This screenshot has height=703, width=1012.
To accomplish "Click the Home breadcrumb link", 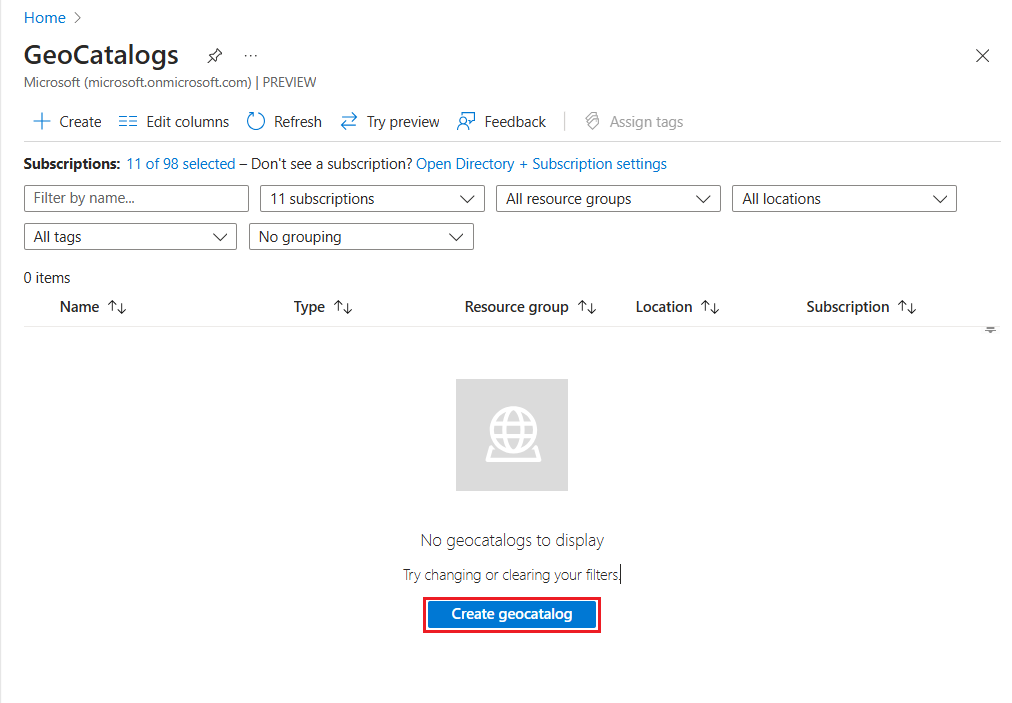I will pos(45,18).
